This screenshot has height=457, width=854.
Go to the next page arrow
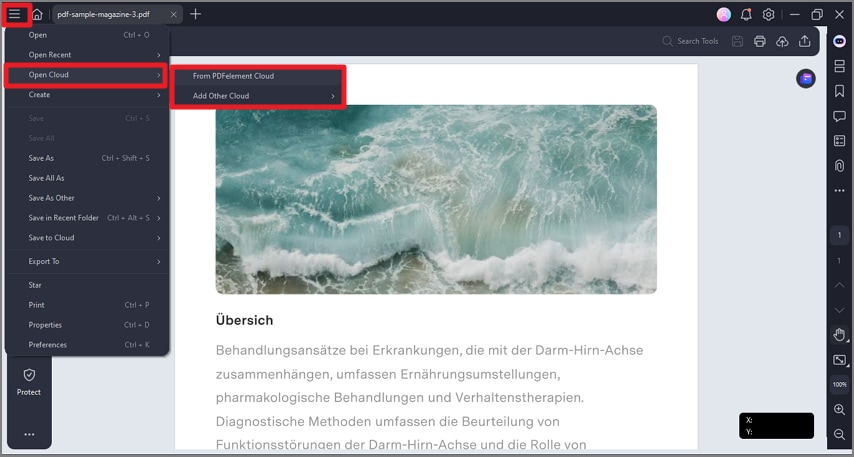click(x=839, y=310)
